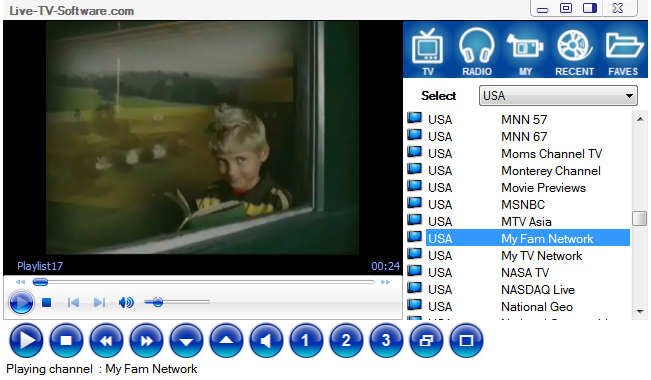Viewport: 651px width, 380px height.
Task: Click the Playlist17 label in player
Action: [x=40, y=266]
